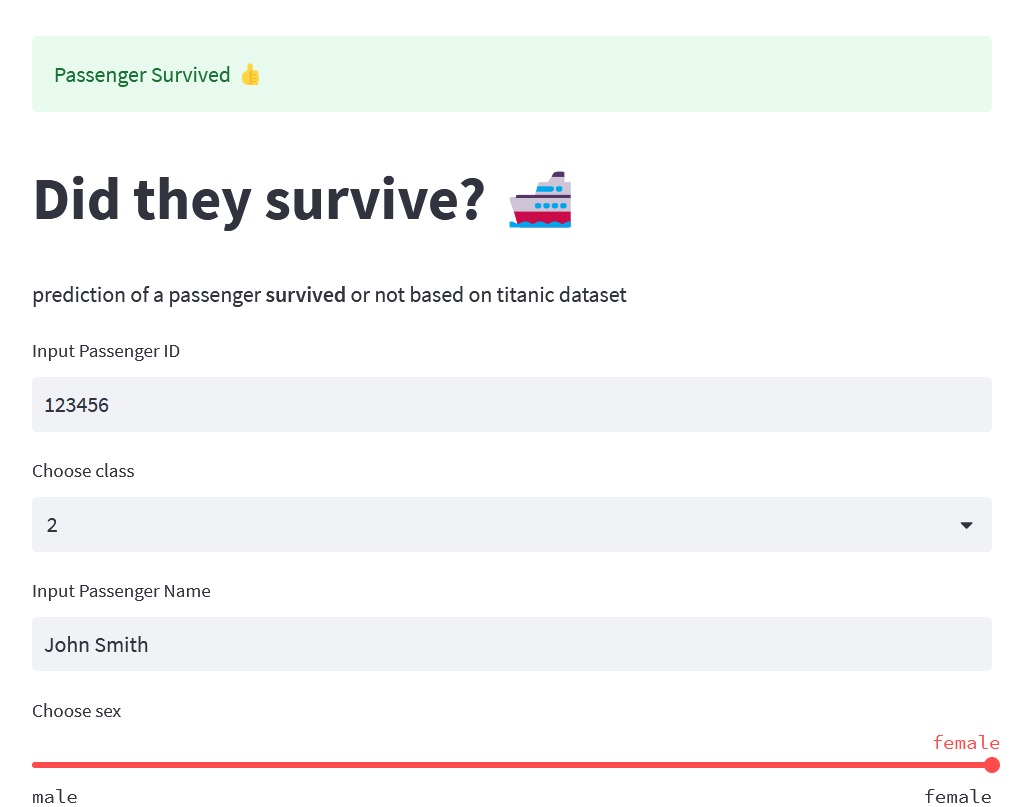This screenshot has width=1023, height=807.
Task: Click the Passenger Survived banner message
Action: coord(143,74)
